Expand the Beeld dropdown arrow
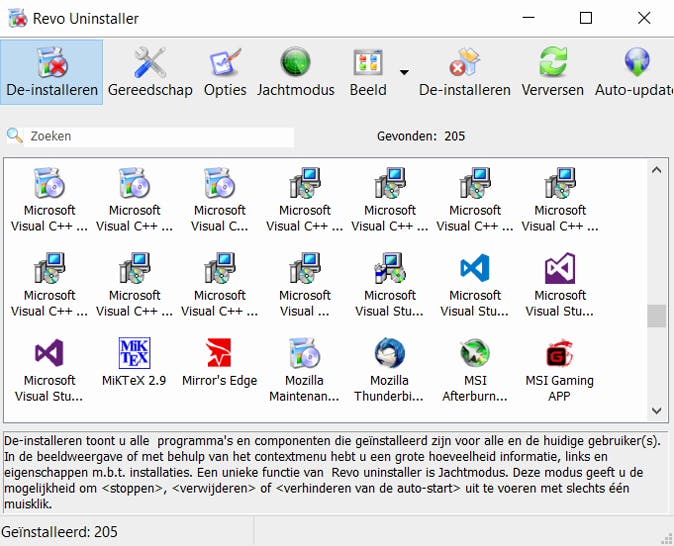 [404, 72]
